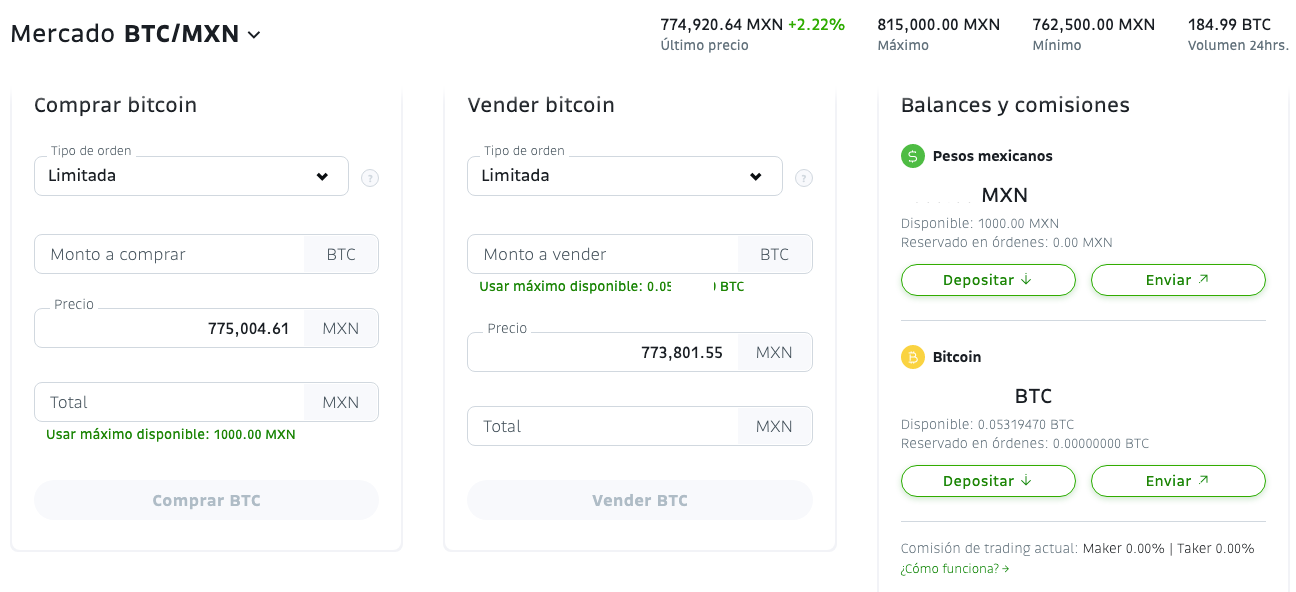This screenshot has height=592, width=1296.
Task: Open the BTC/MXN market selector chevron
Action: 254,35
